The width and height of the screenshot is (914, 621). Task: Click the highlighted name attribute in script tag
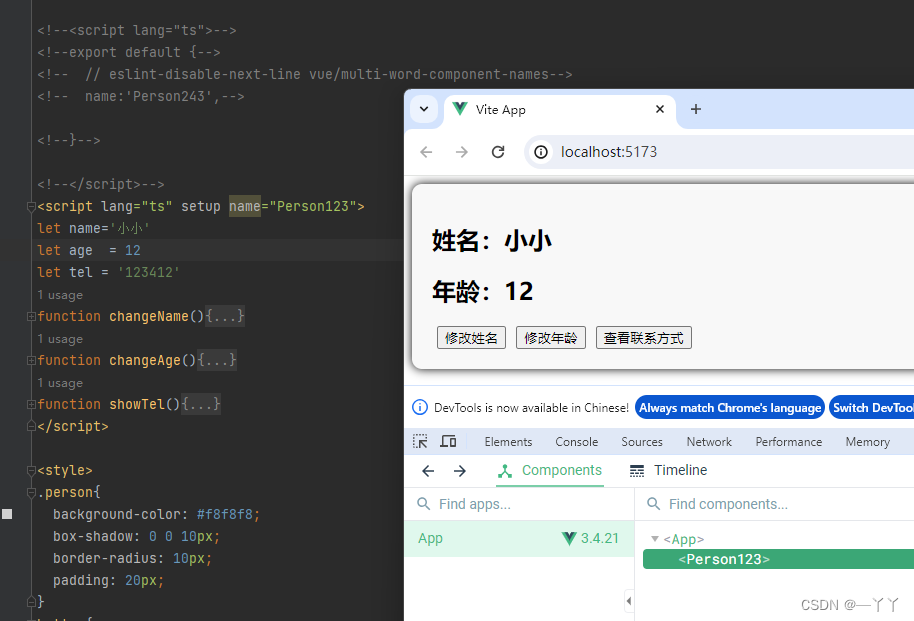(245, 206)
